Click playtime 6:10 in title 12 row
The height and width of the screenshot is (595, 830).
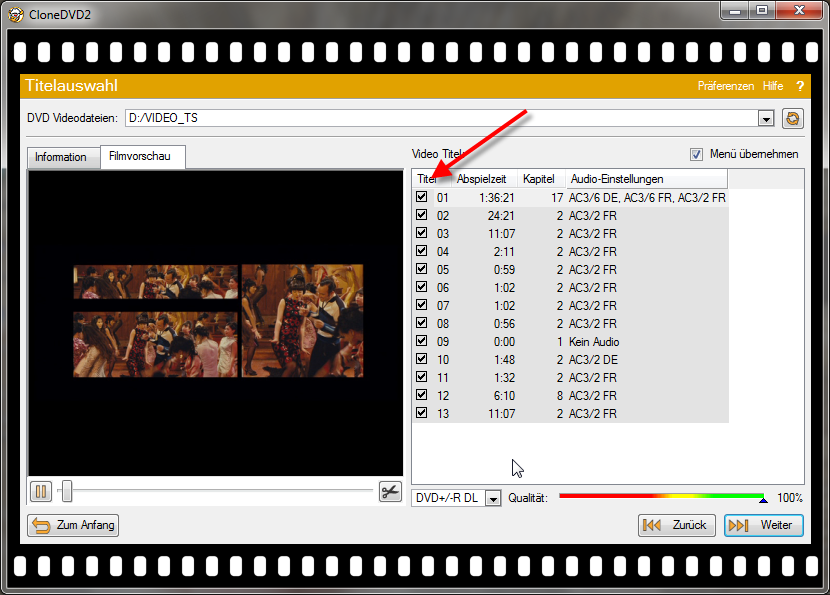(x=504, y=396)
